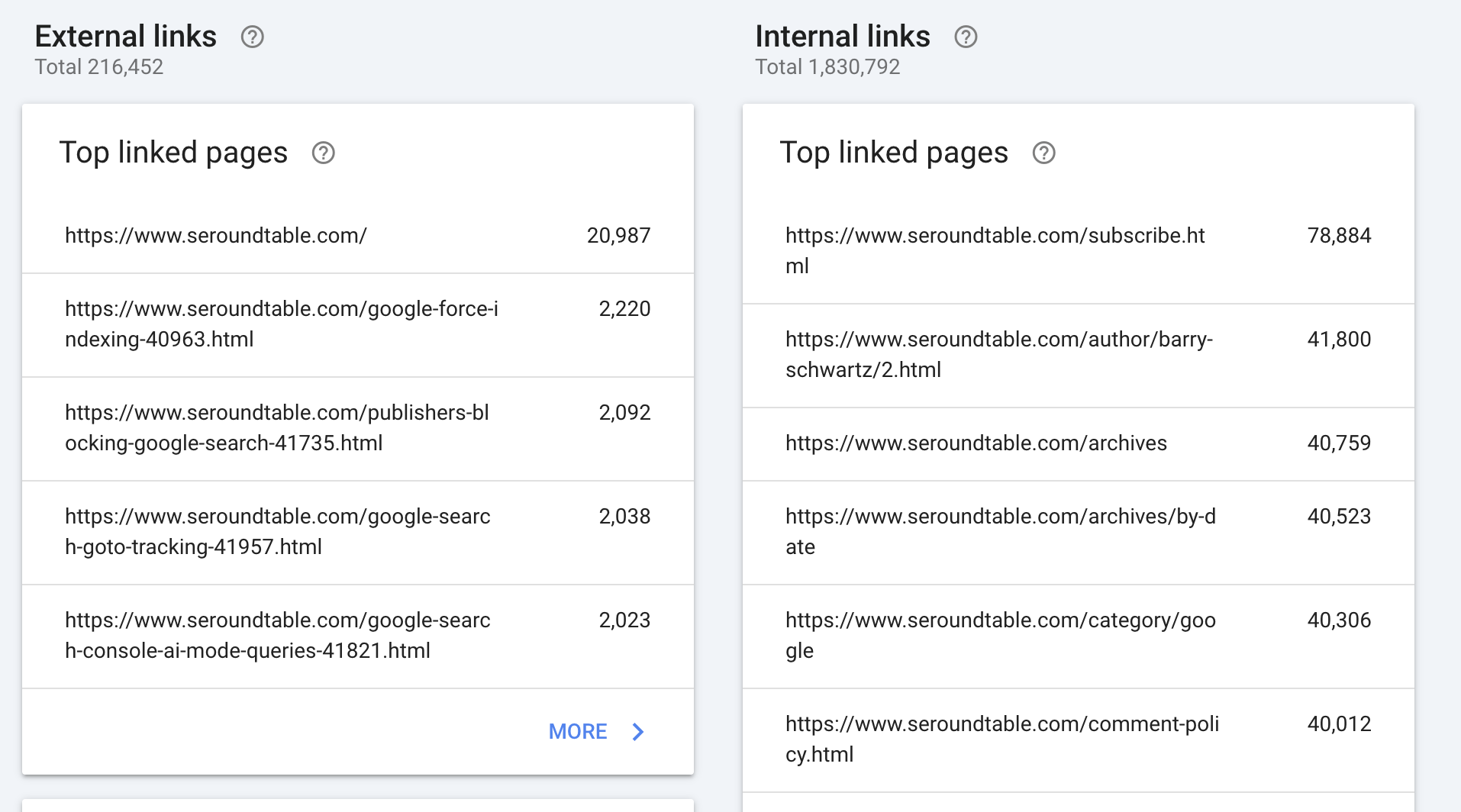The width and height of the screenshot is (1461, 812).
Task: Select google-search-goto-tracking-41957 row
Action: 358,533
